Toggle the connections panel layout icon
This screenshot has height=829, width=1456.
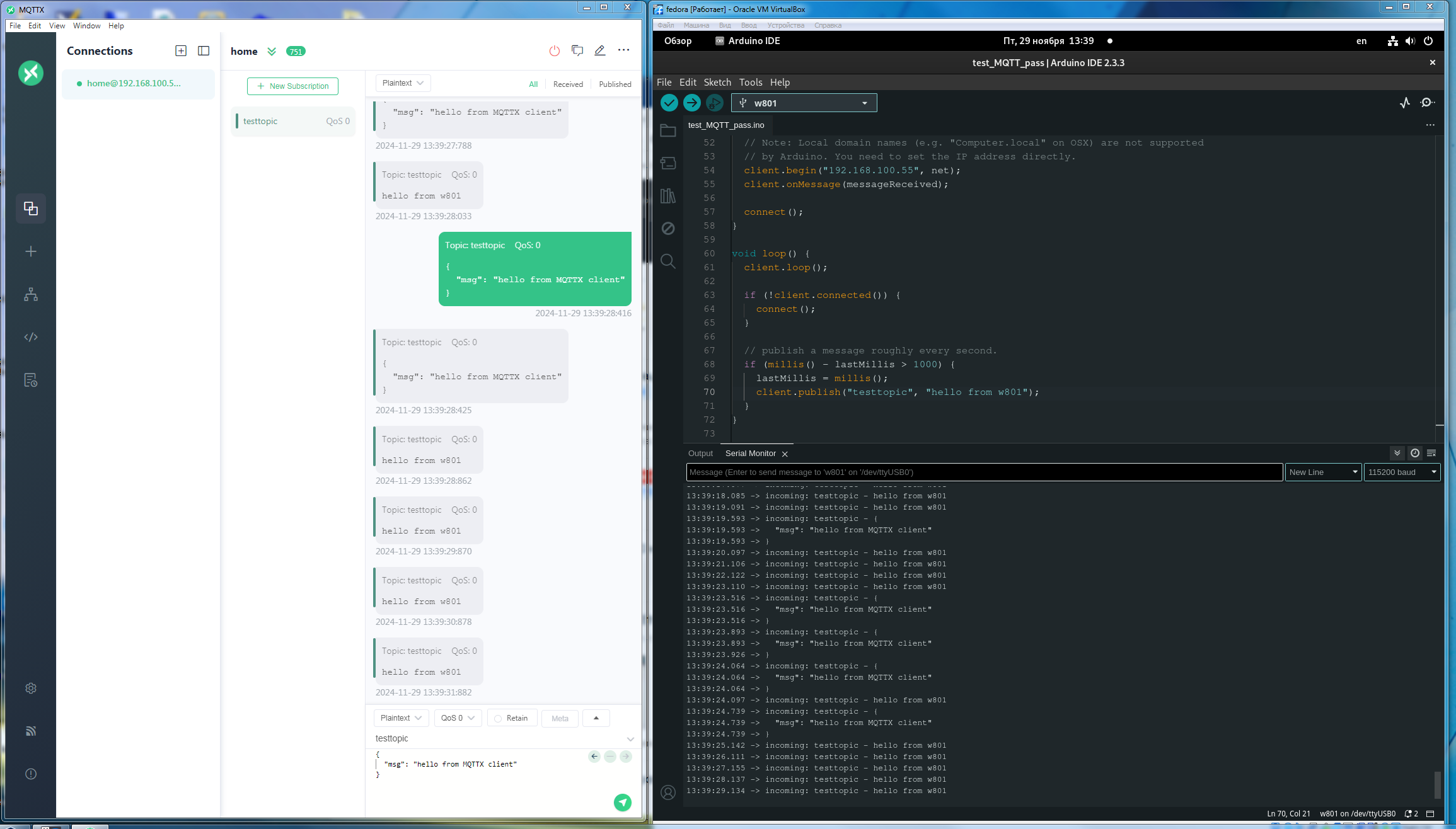click(x=204, y=50)
